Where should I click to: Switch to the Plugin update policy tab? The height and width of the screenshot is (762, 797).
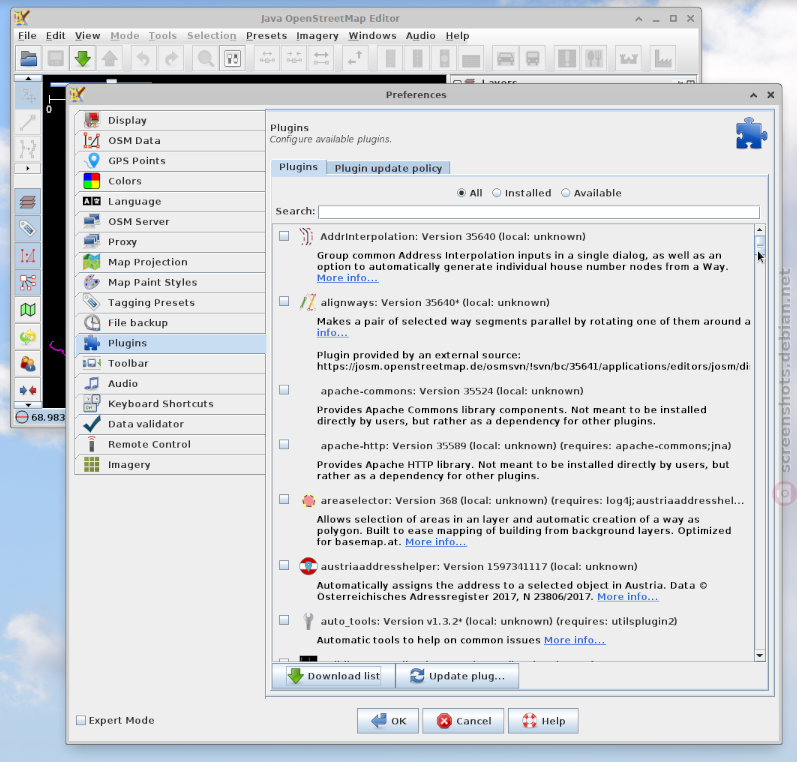pyautogui.click(x=388, y=168)
